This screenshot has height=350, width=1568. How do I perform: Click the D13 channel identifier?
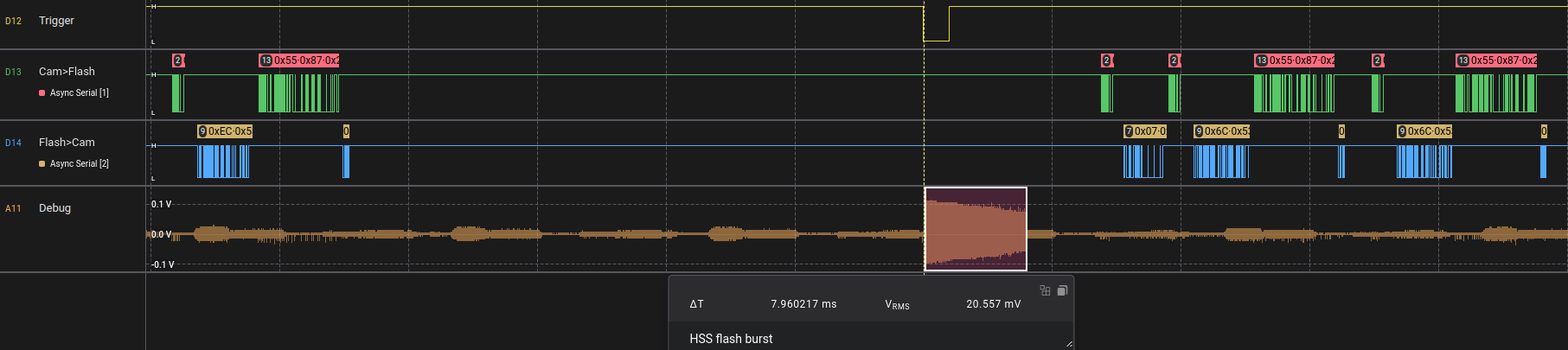[x=13, y=72]
